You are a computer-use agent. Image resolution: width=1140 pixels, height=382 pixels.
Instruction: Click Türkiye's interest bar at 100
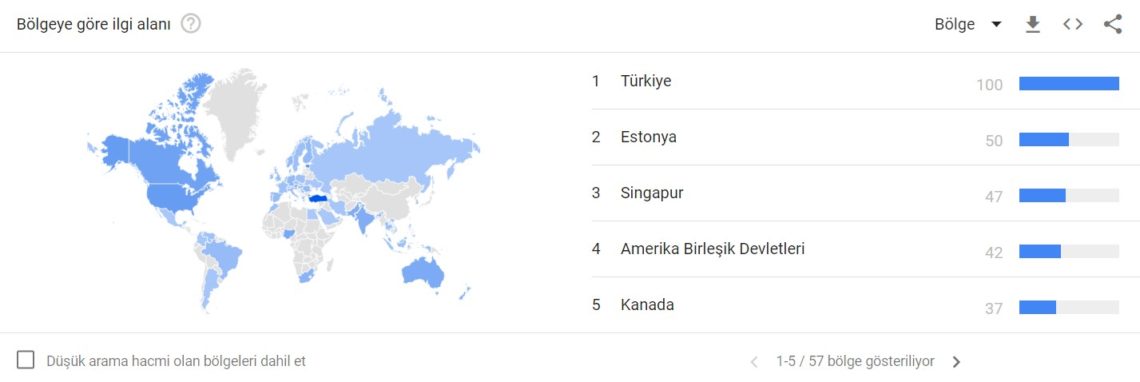click(x=1069, y=84)
